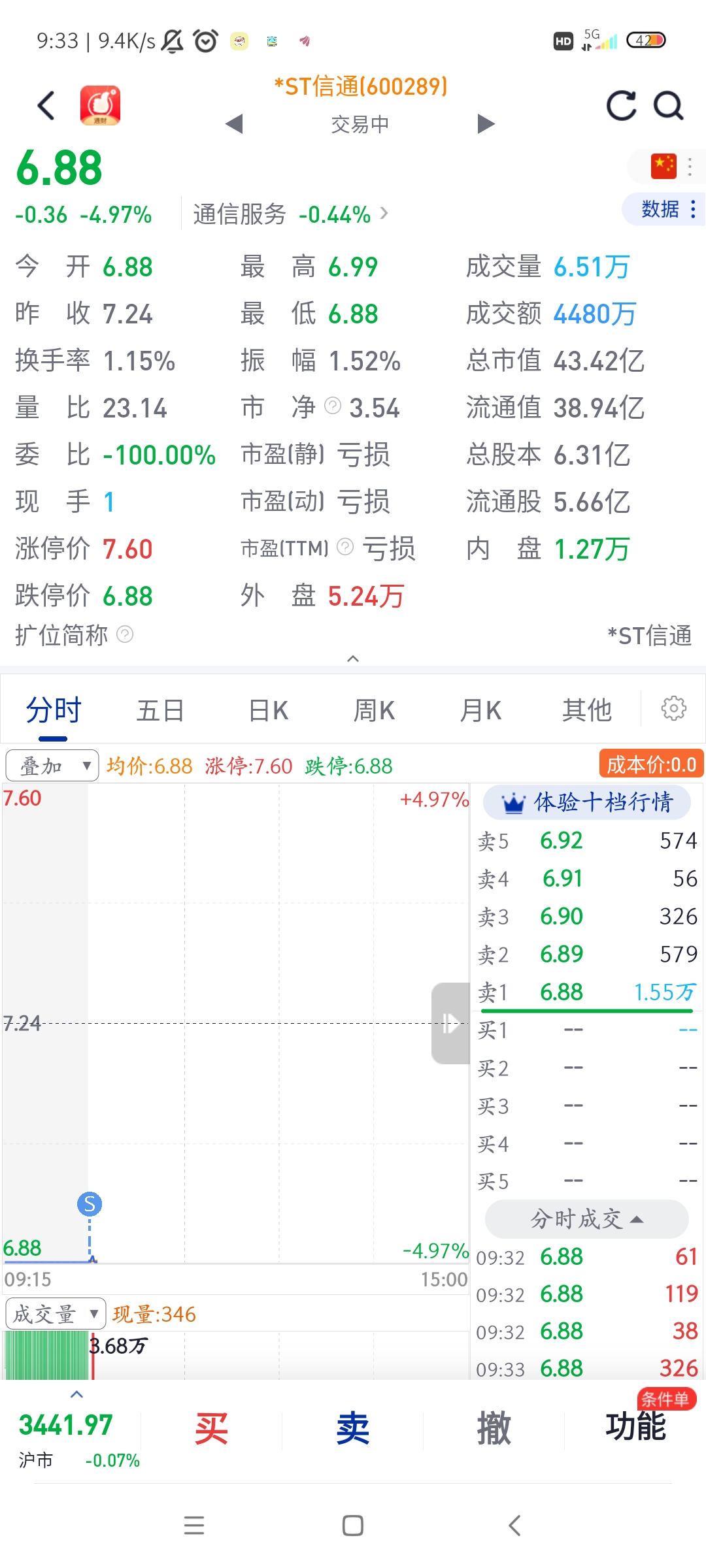
Task: Refresh the stock quote
Action: [621, 105]
